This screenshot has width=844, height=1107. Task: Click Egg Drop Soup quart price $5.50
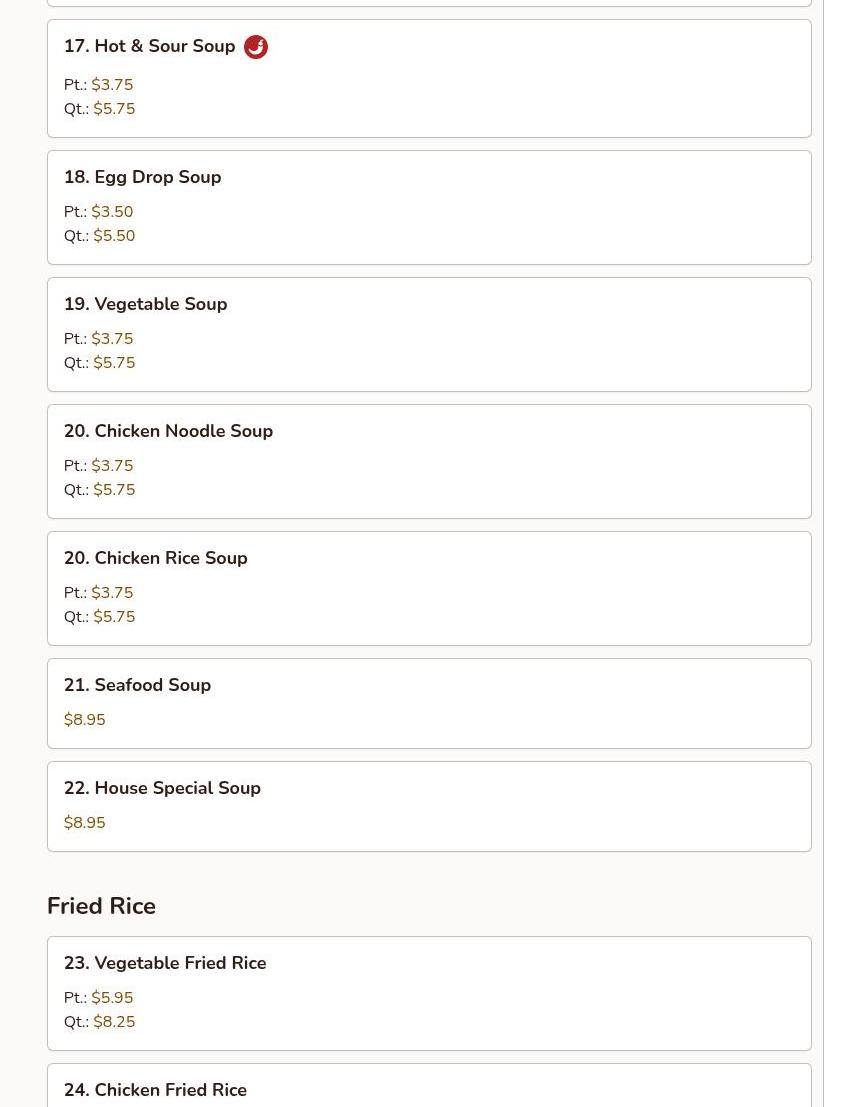coord(114,236)
